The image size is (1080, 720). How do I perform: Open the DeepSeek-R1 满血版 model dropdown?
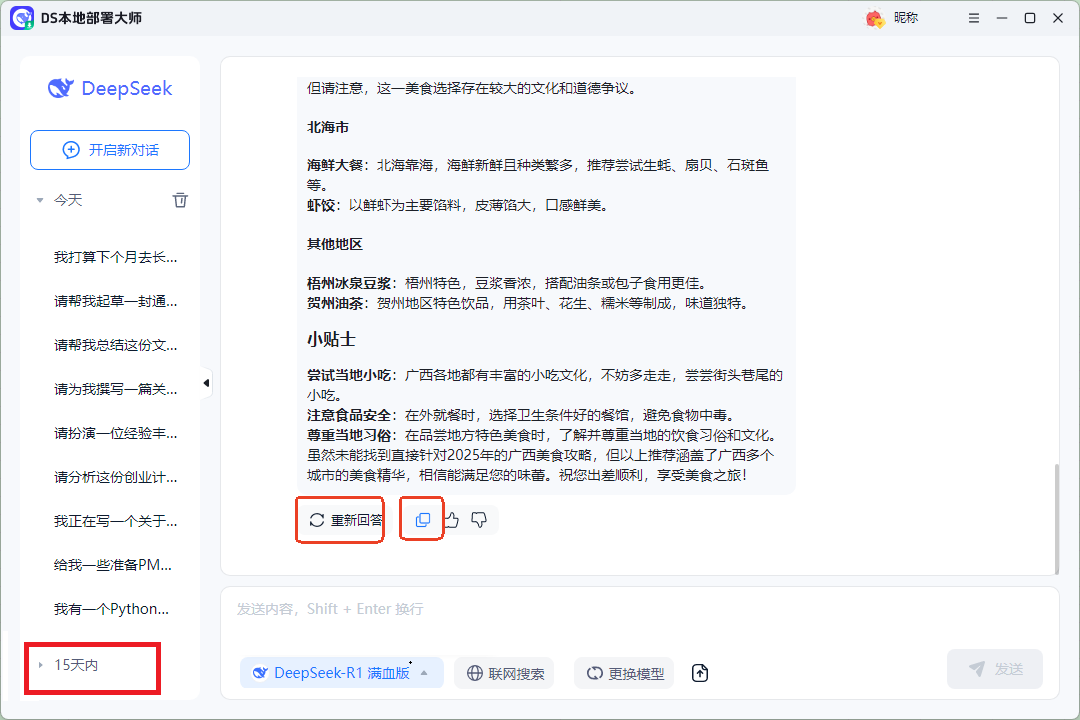click(x=342, y=673)
